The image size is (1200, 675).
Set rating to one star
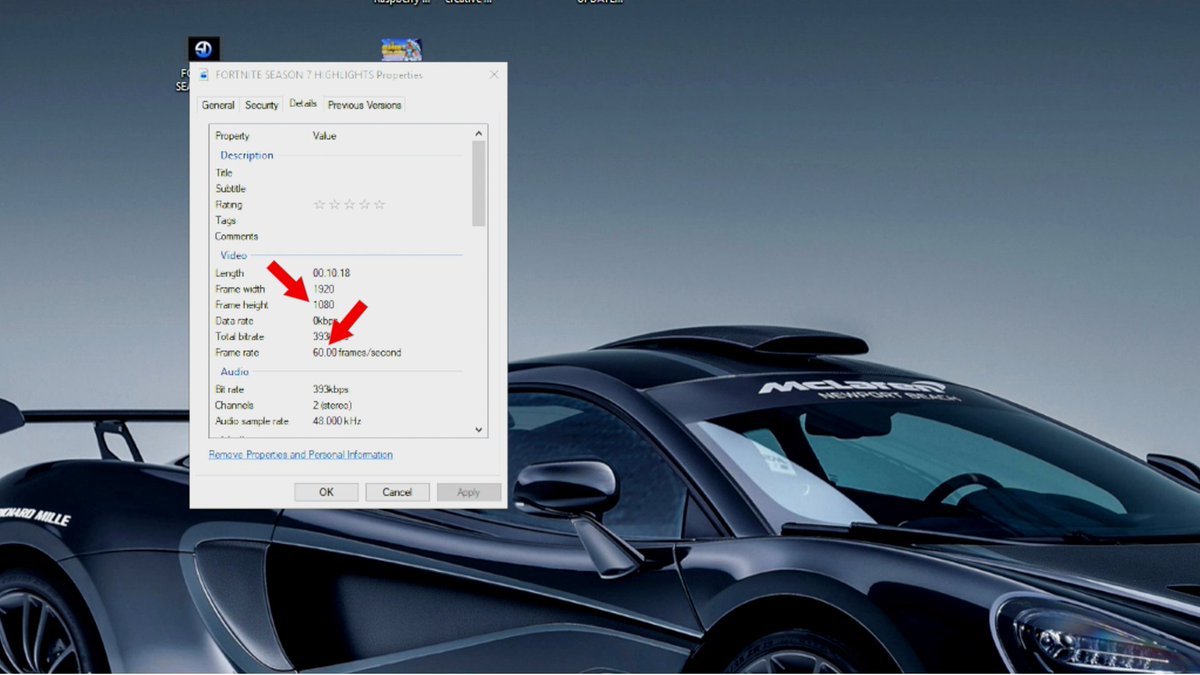(320, 205)
